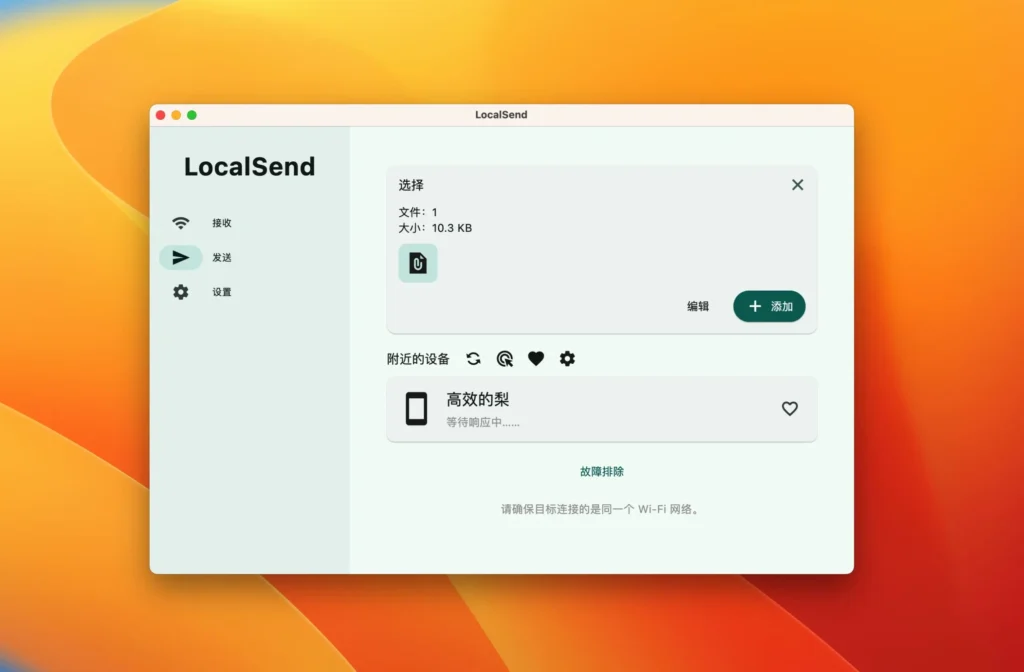Viewport: 1024px width, 672px height.
Task: Maximize the window with the green button
Action: tap(192, 115)
